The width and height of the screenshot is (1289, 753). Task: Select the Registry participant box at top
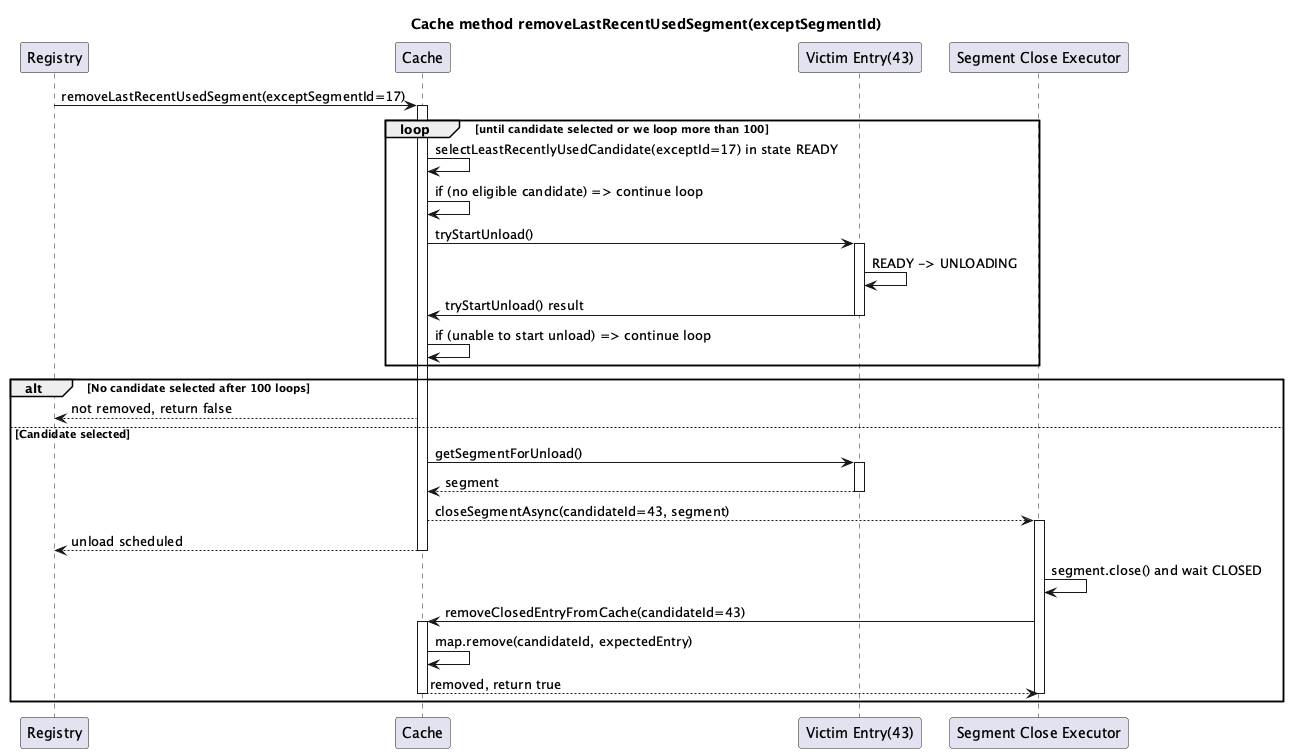pos(54,57)
